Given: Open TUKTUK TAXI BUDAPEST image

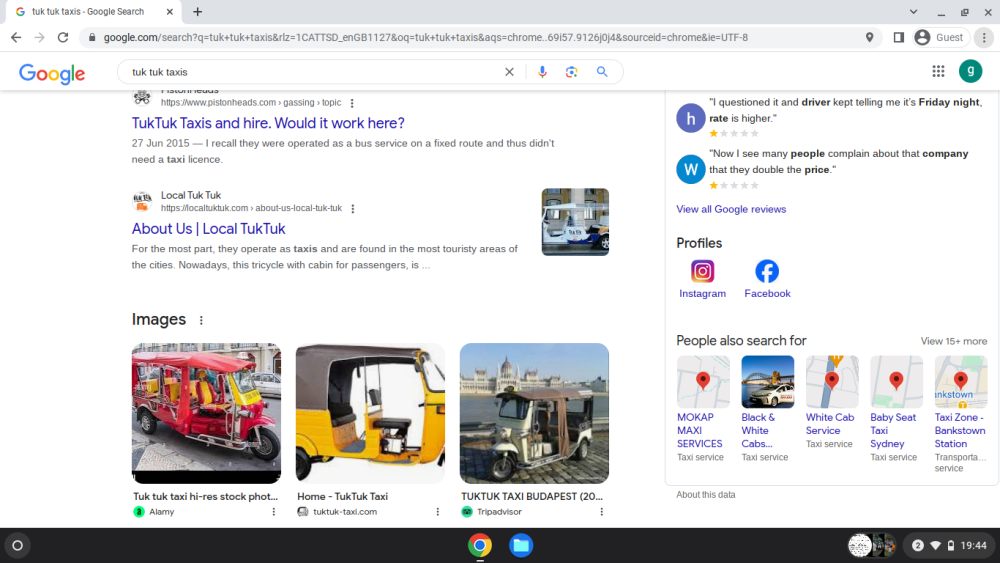Looking at the screenshot, I should click(x=534, y=413).
